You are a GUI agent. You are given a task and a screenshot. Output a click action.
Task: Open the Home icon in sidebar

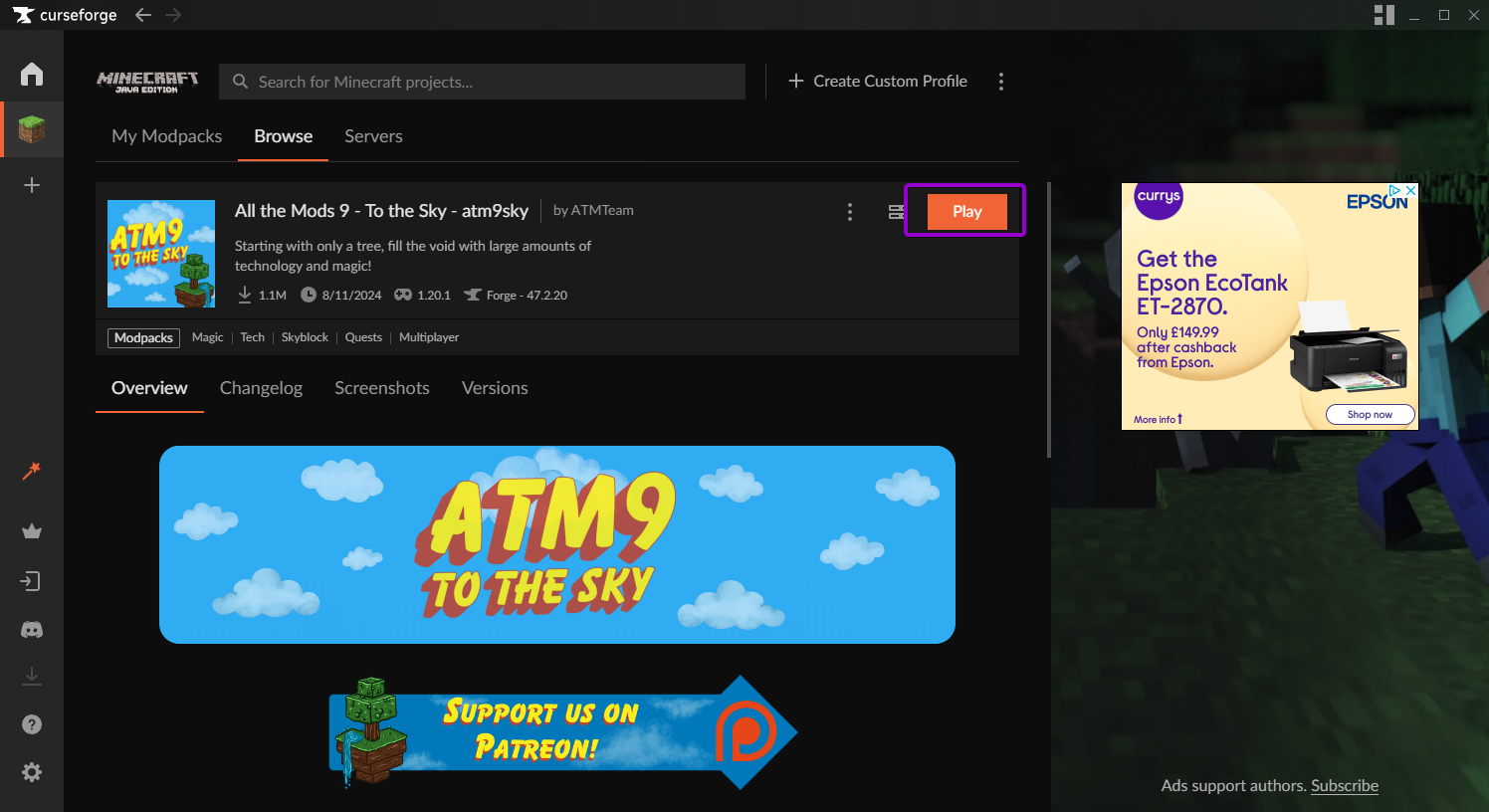[32, 75]
